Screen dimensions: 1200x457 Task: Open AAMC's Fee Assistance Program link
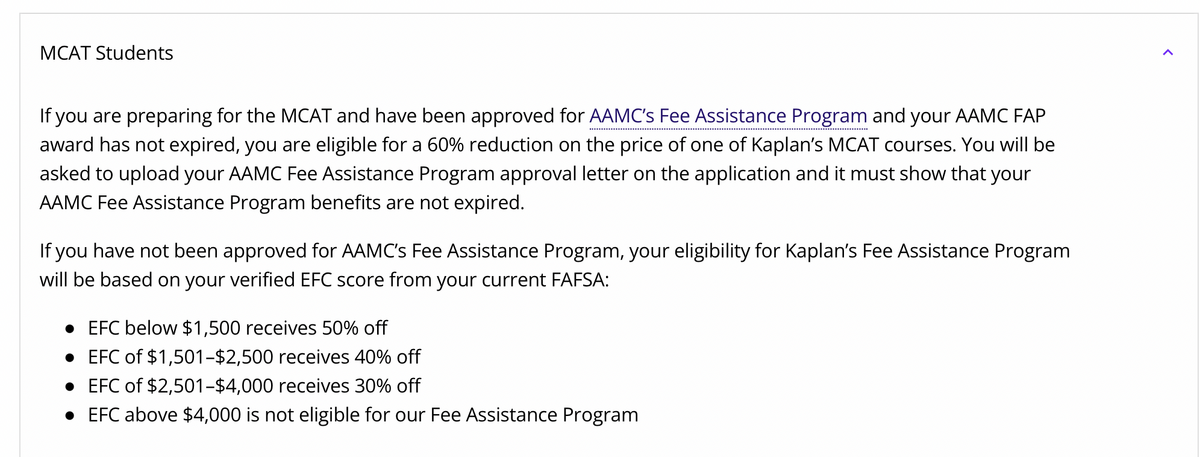[729, 115]
